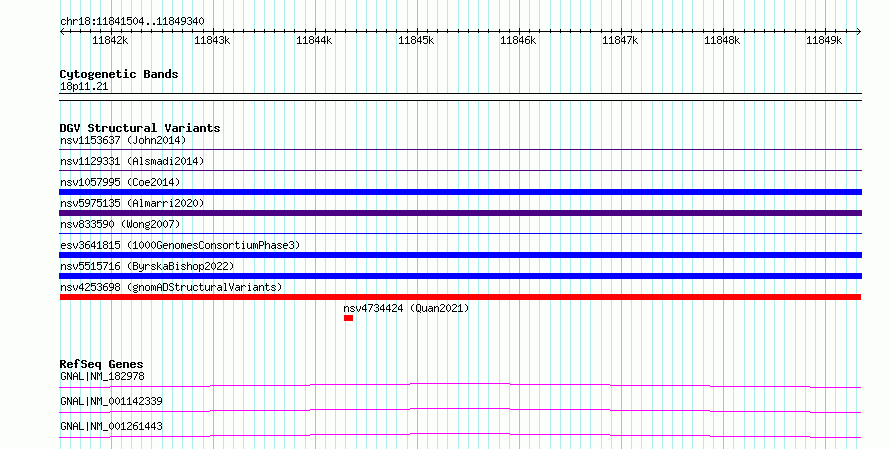The height and width of the screenshot is (449, 890).
Task: Click the chr18:11841504..11849340 coordinate label
Action: click(x=132, y=21)
